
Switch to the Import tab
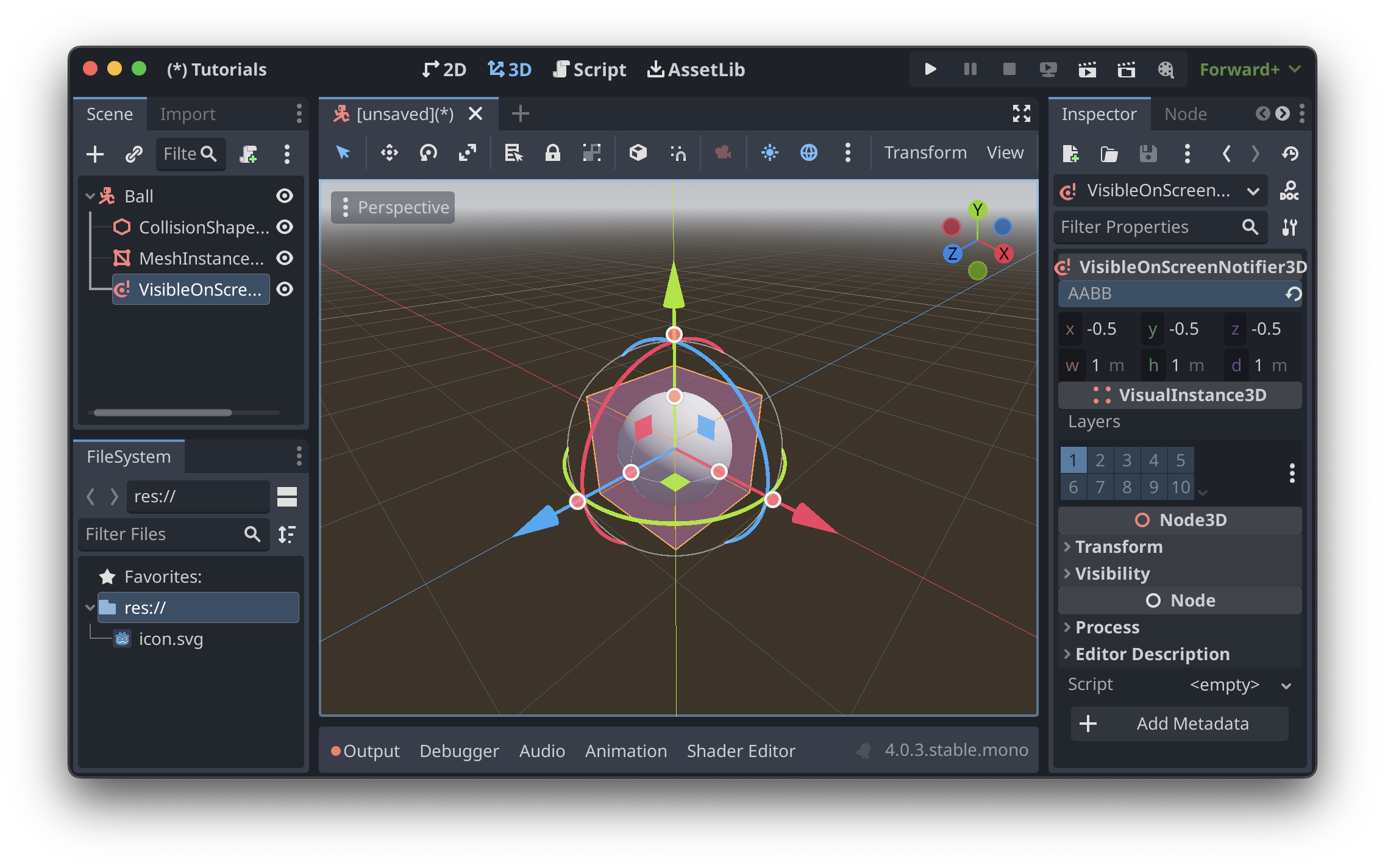188,114
